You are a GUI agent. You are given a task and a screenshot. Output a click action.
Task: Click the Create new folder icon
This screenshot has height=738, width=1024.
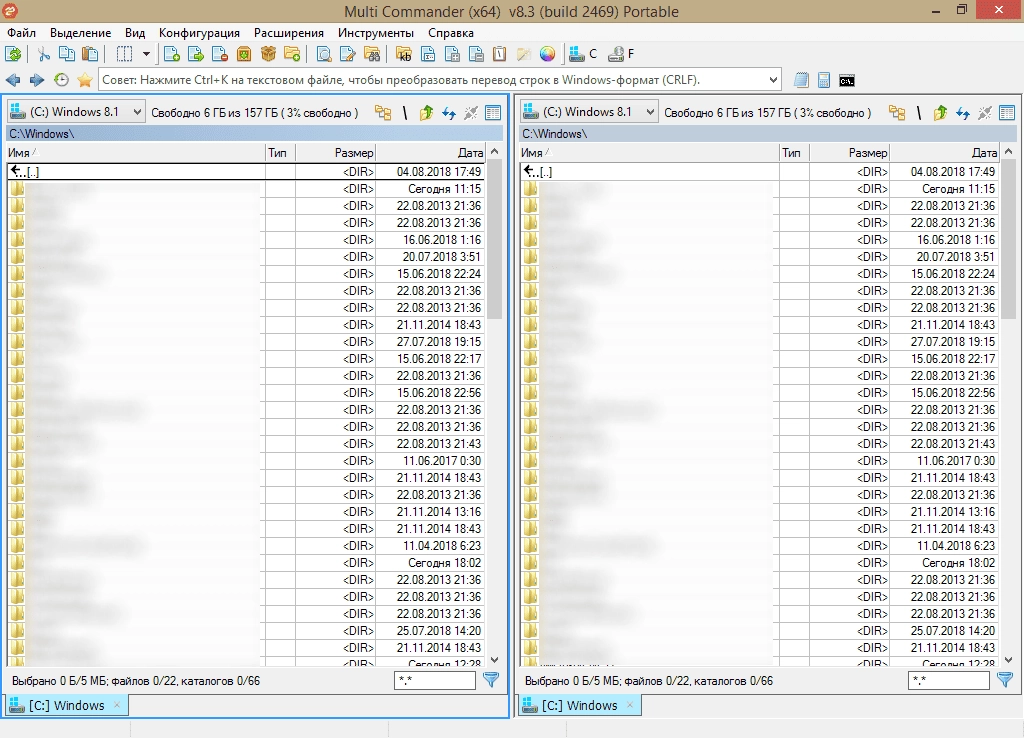[x=293, y=54]
